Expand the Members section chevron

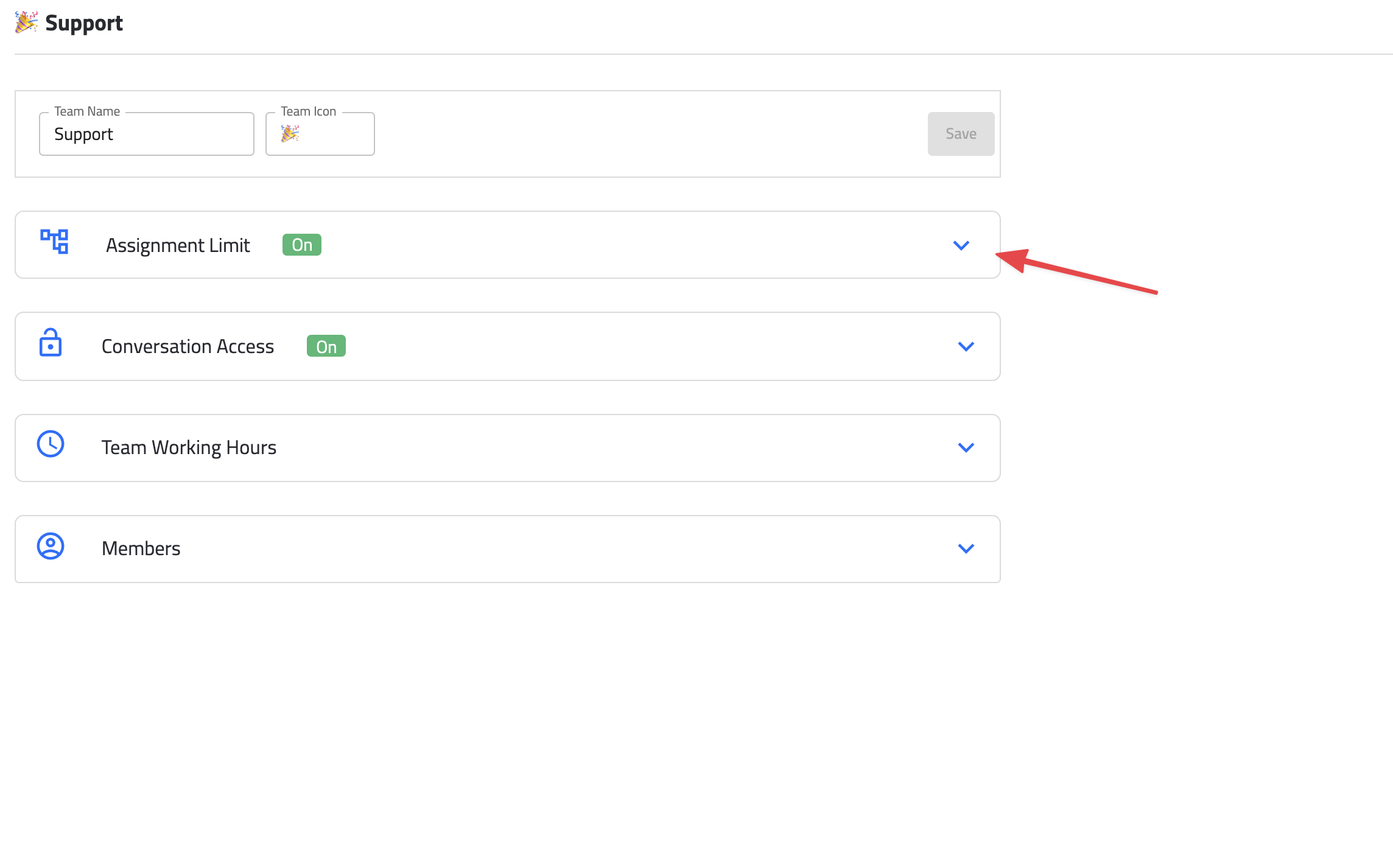click(966, 548)
